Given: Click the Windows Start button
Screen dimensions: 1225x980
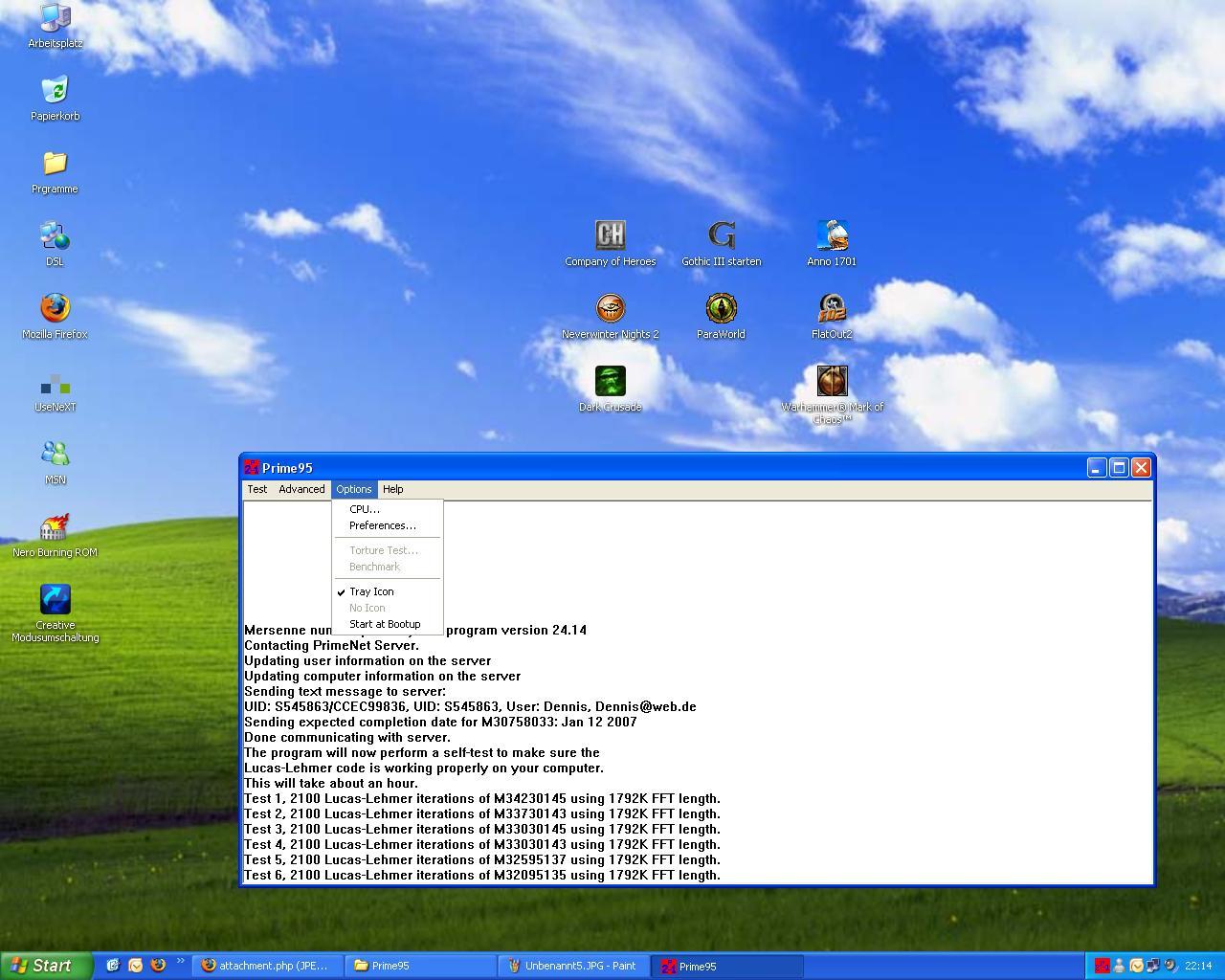Looking at the screenshot, I should pyautogui.click(x=46, y=966).
